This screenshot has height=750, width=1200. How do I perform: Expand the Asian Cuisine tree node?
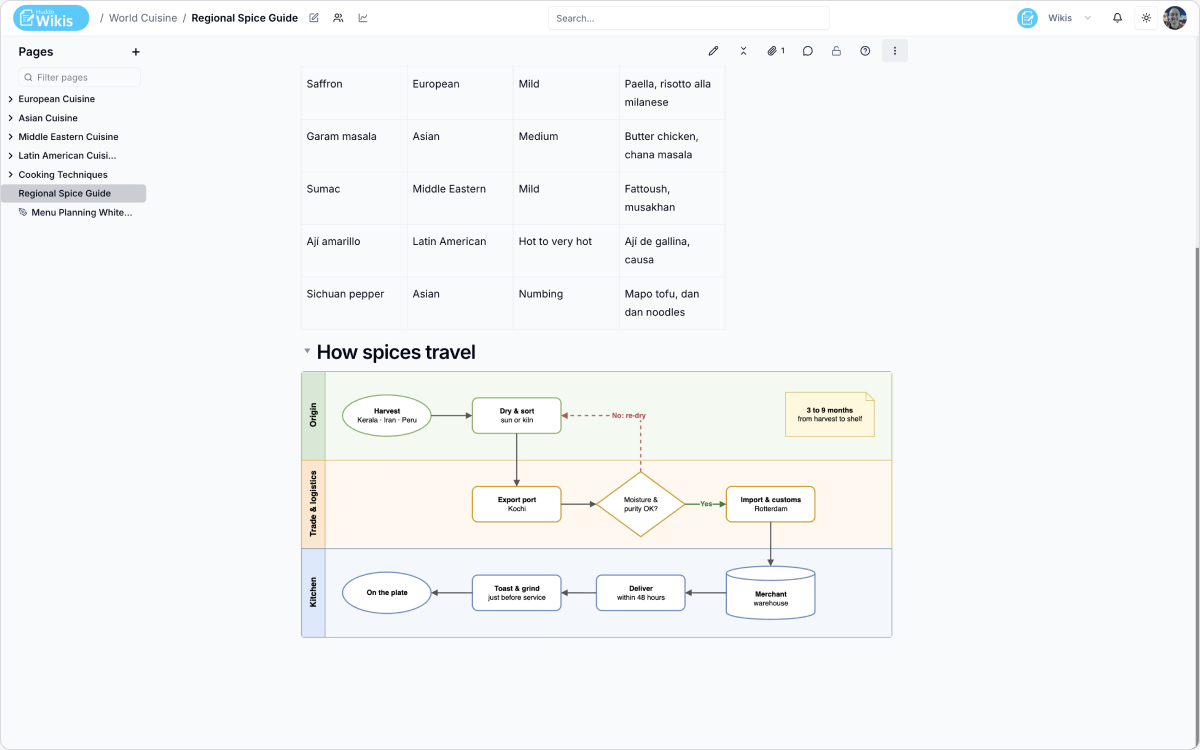pyautogui.click(x=10, y=118)
